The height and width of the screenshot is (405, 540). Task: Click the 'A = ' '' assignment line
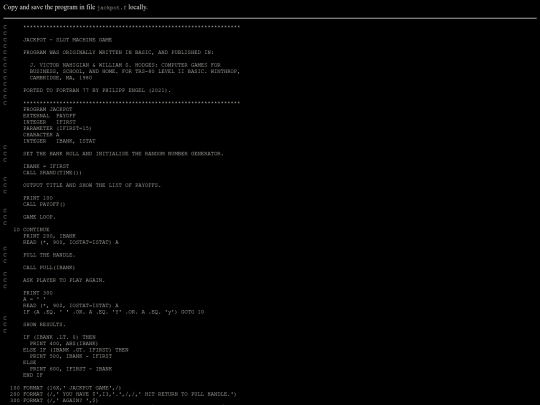[34, 299]
